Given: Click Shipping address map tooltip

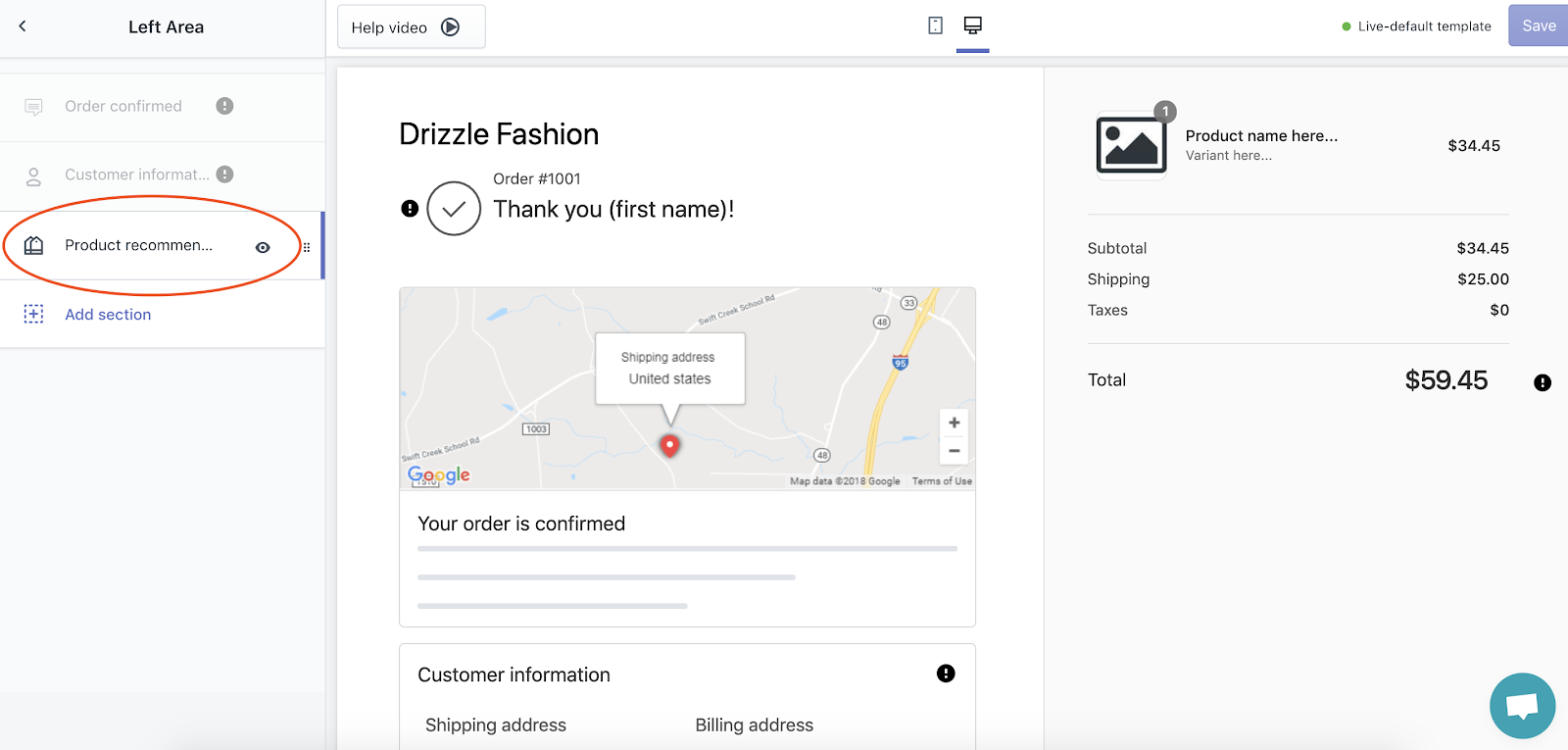Looking at the screenshot, I should pos(670,369).
